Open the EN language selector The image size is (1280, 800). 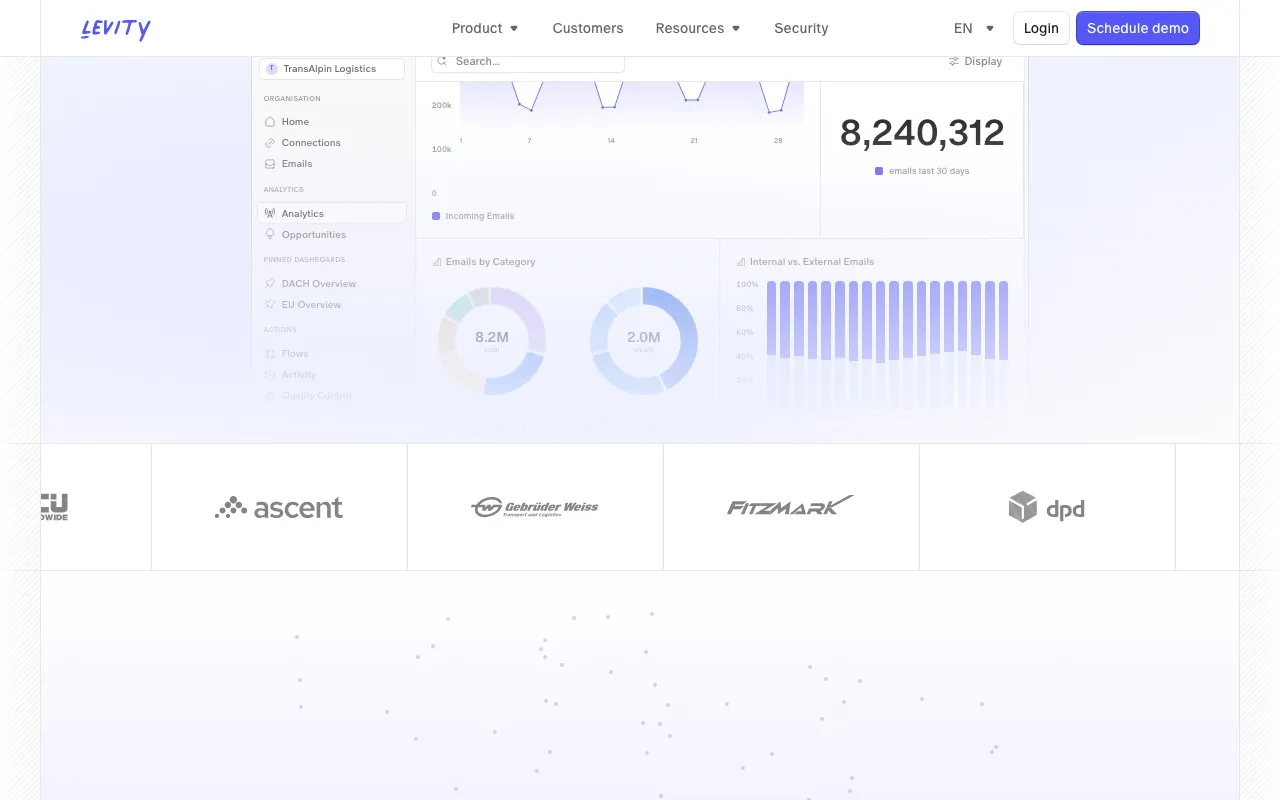[974, 28]
